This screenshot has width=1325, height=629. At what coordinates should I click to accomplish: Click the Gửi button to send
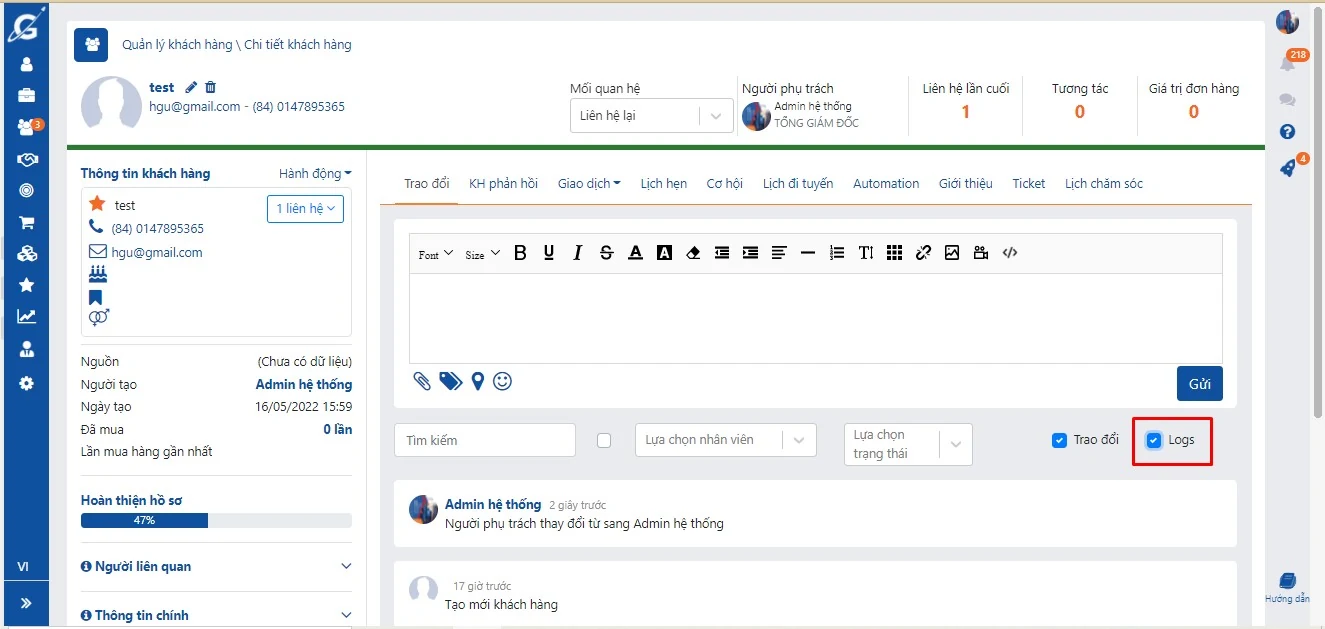pyautogui.click(x=1199, y=383)
